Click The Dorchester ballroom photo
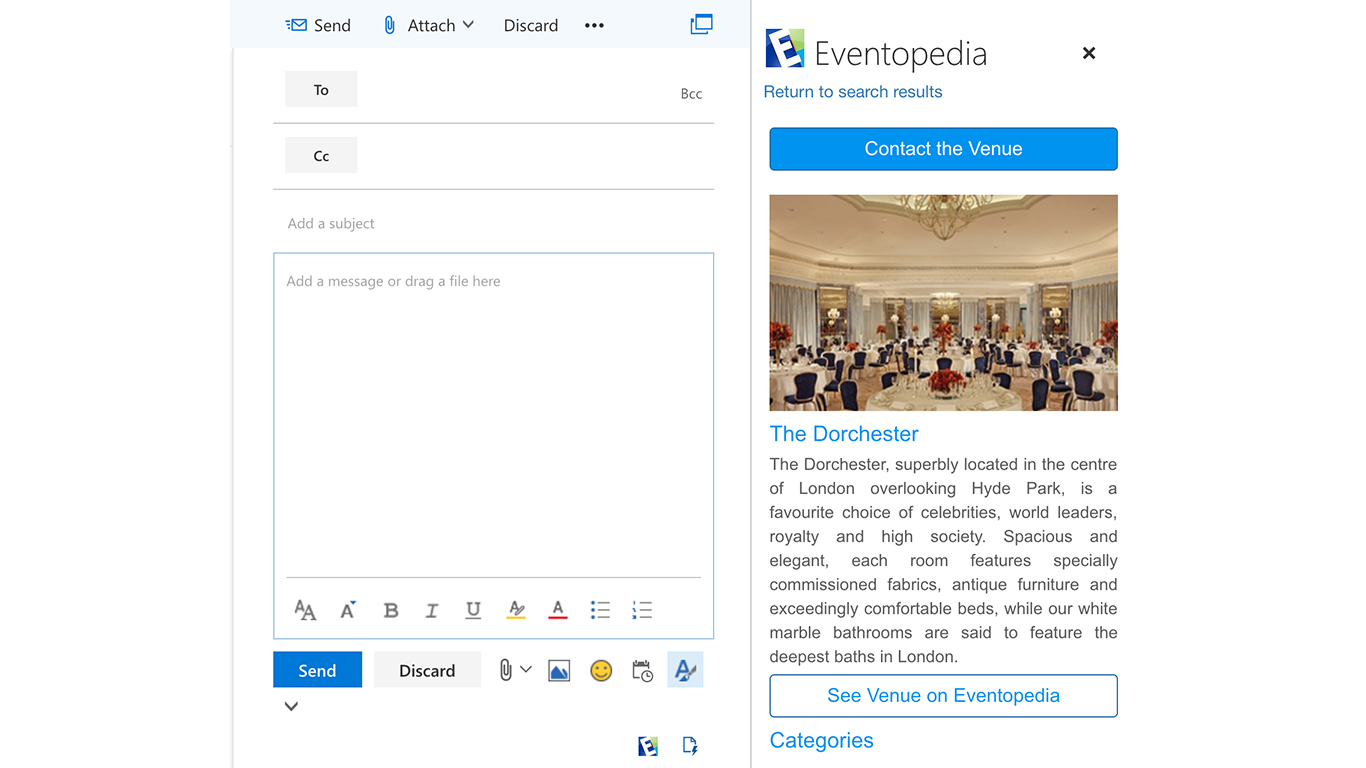 (943, 303)
